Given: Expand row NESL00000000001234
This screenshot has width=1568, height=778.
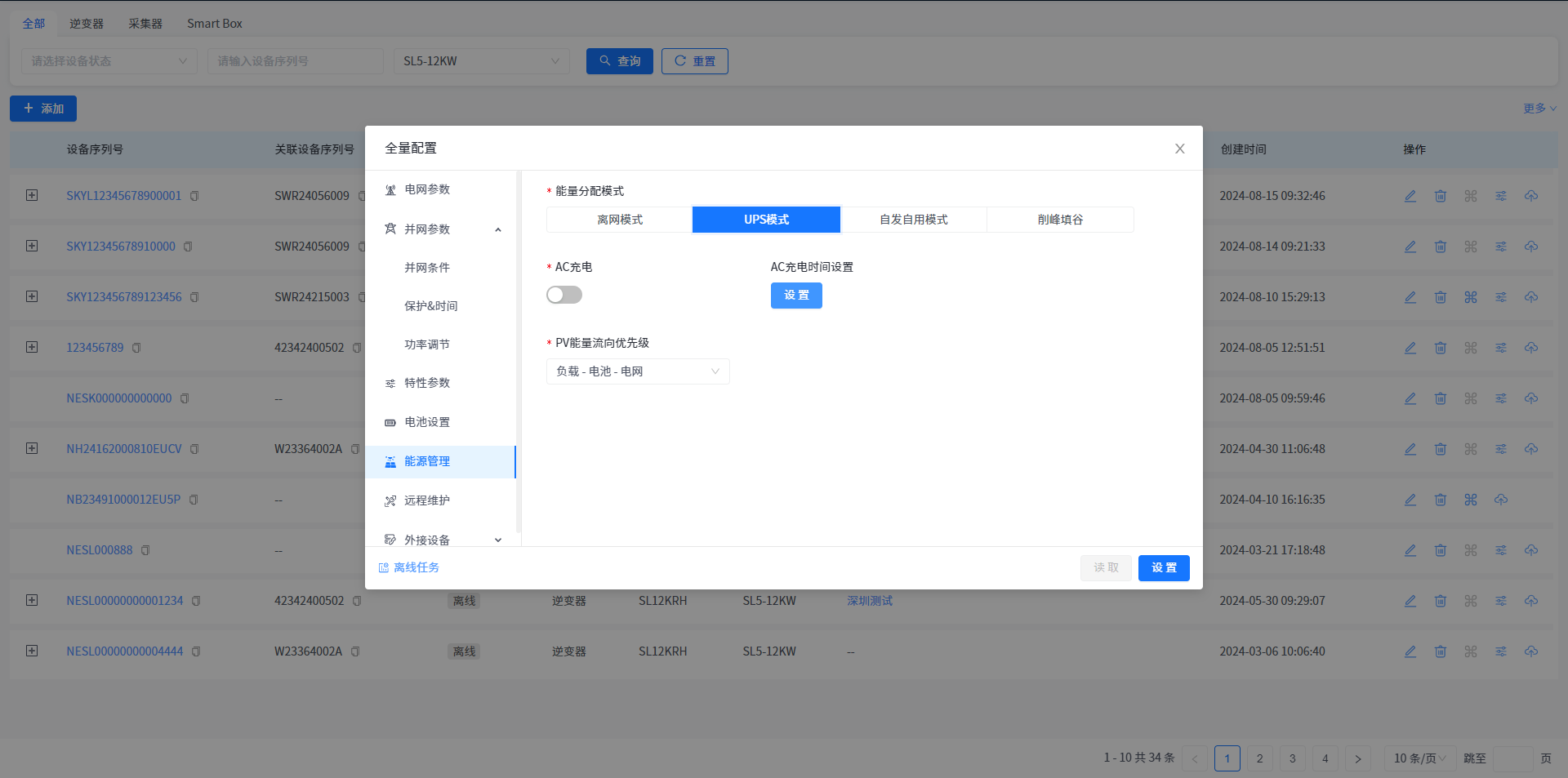Looking at the screenshot, I should point(32,600).
